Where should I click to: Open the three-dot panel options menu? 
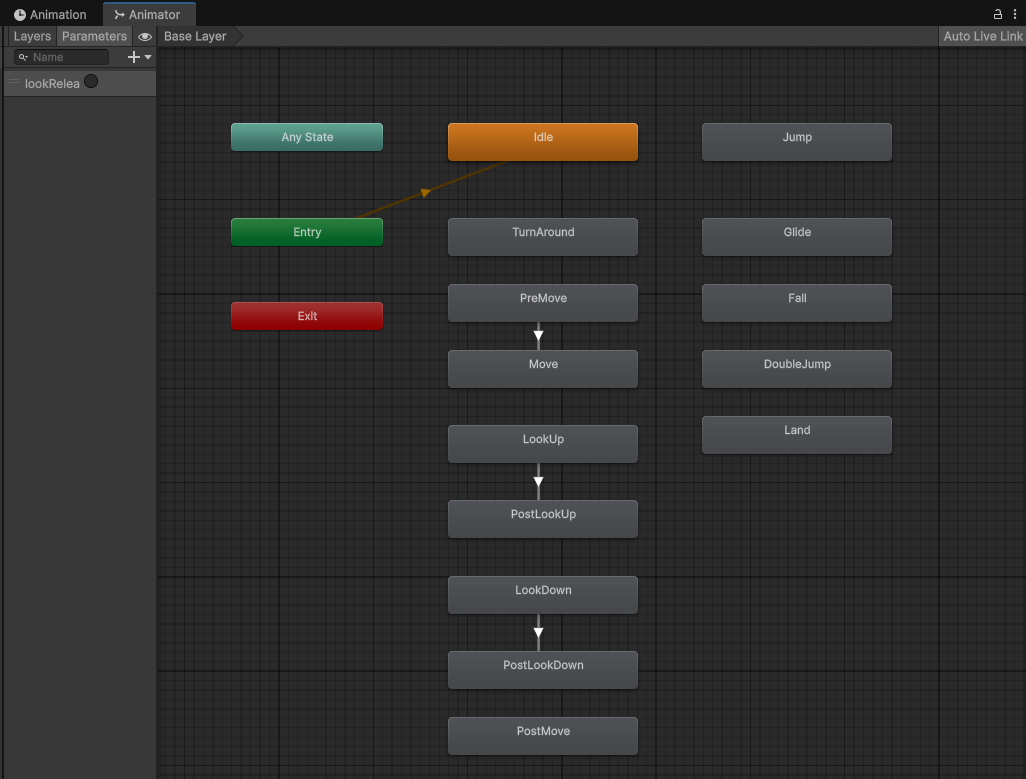(1015, 14)
